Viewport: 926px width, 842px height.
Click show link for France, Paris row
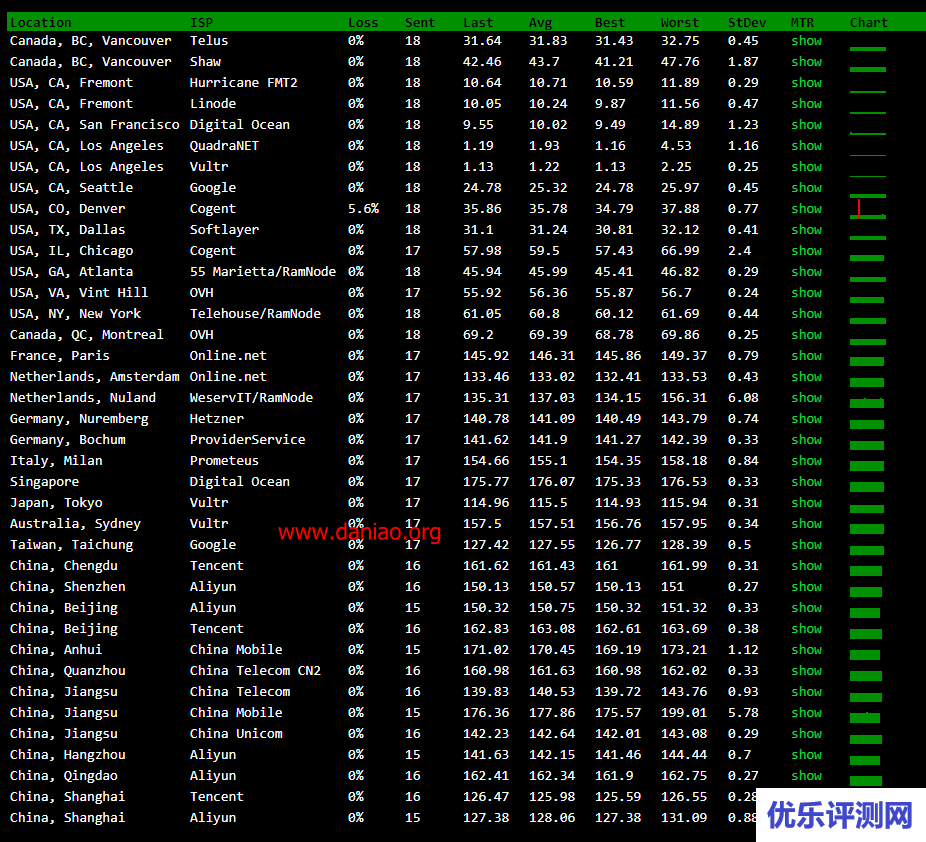[x=806, y=356]
